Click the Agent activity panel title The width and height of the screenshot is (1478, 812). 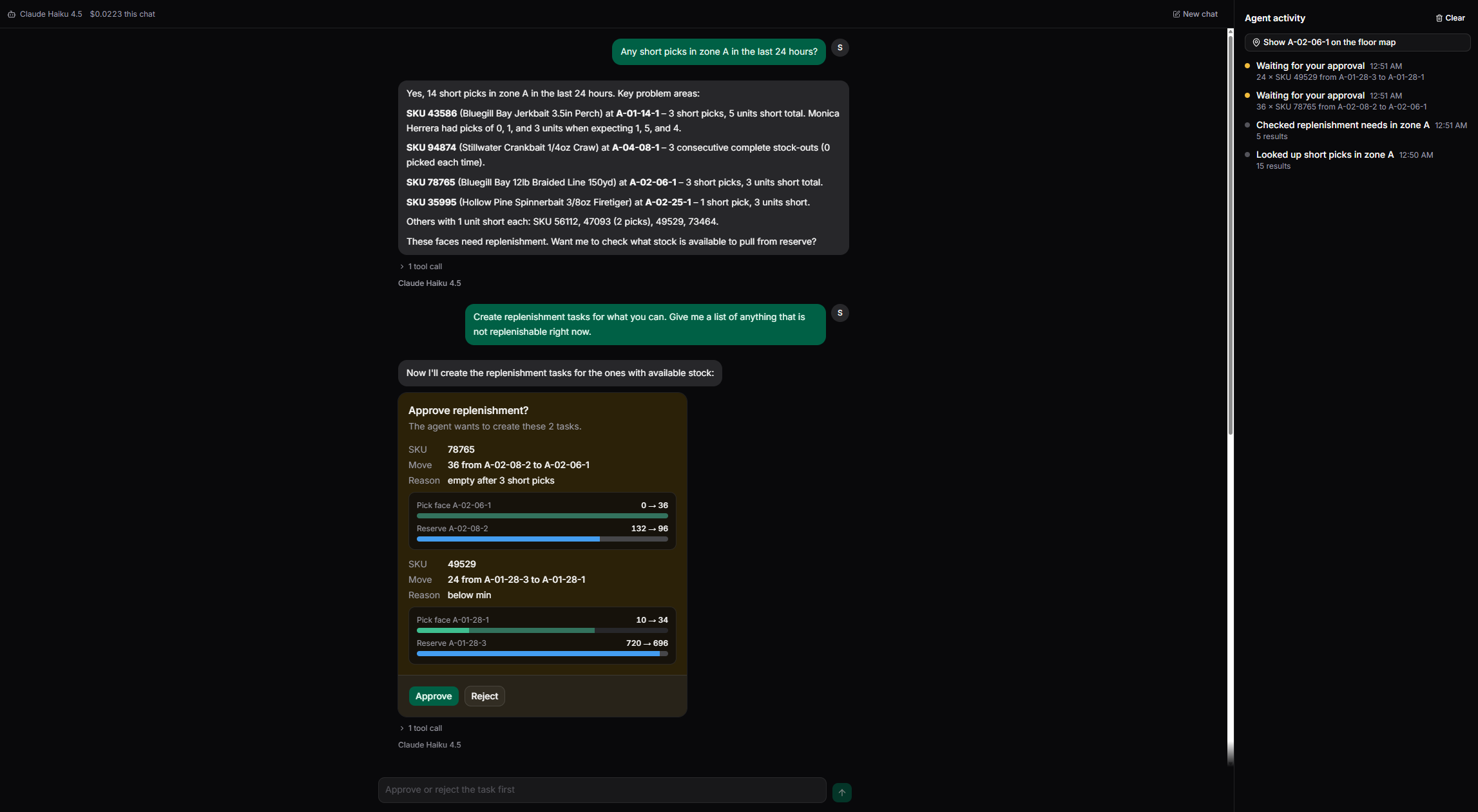[1274, 18]
